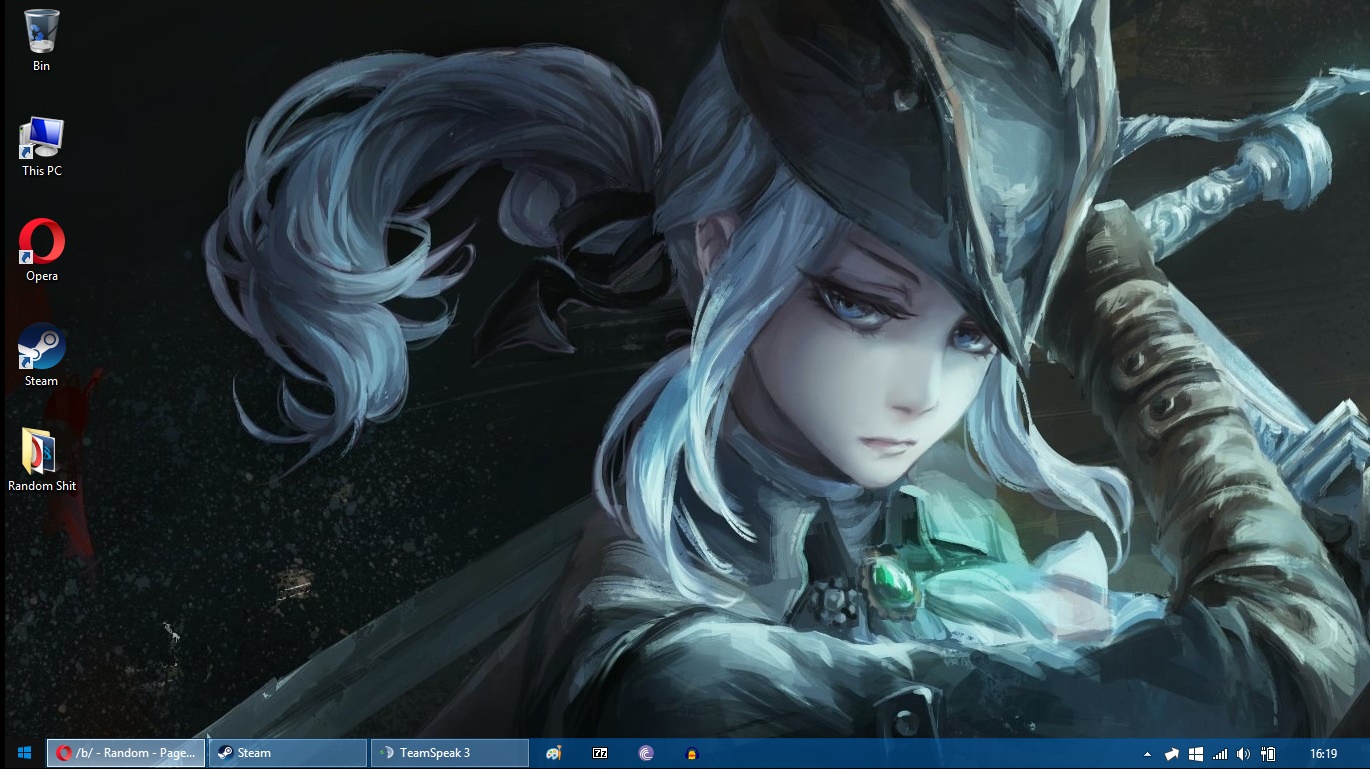1370x769 pixels.
Task: Open the network signal tray icon
Action: [x=1220, y=753]
